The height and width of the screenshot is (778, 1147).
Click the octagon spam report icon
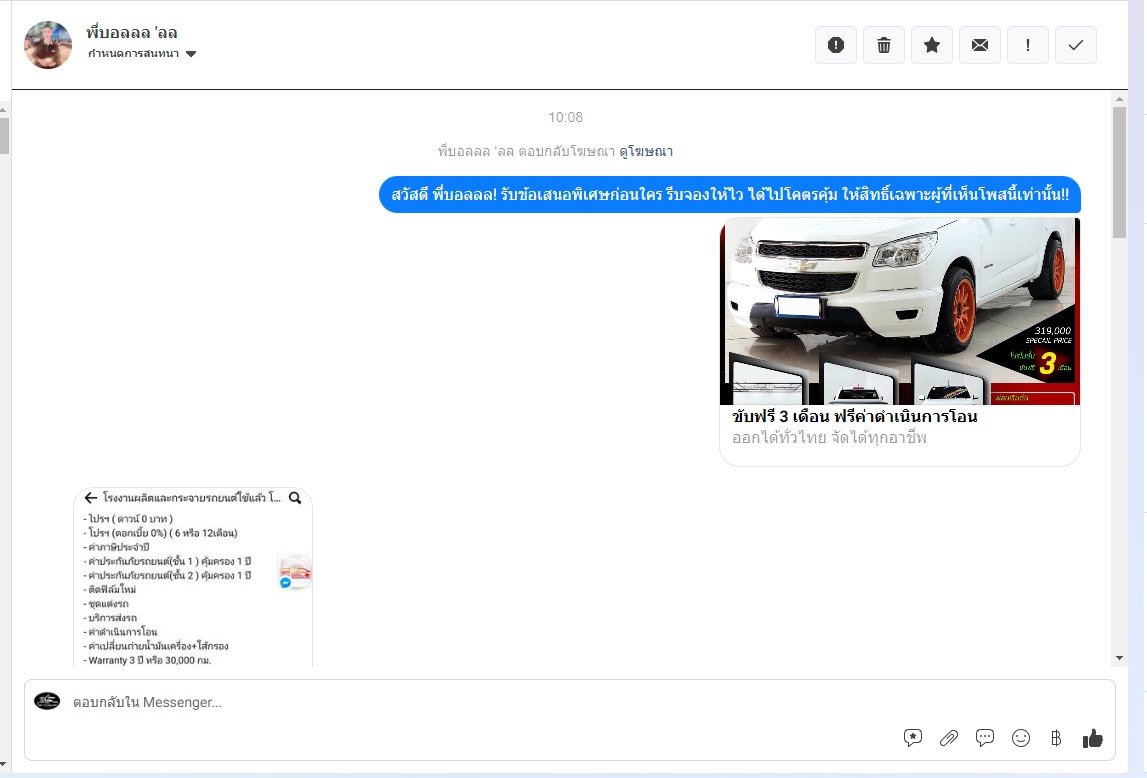836,45
